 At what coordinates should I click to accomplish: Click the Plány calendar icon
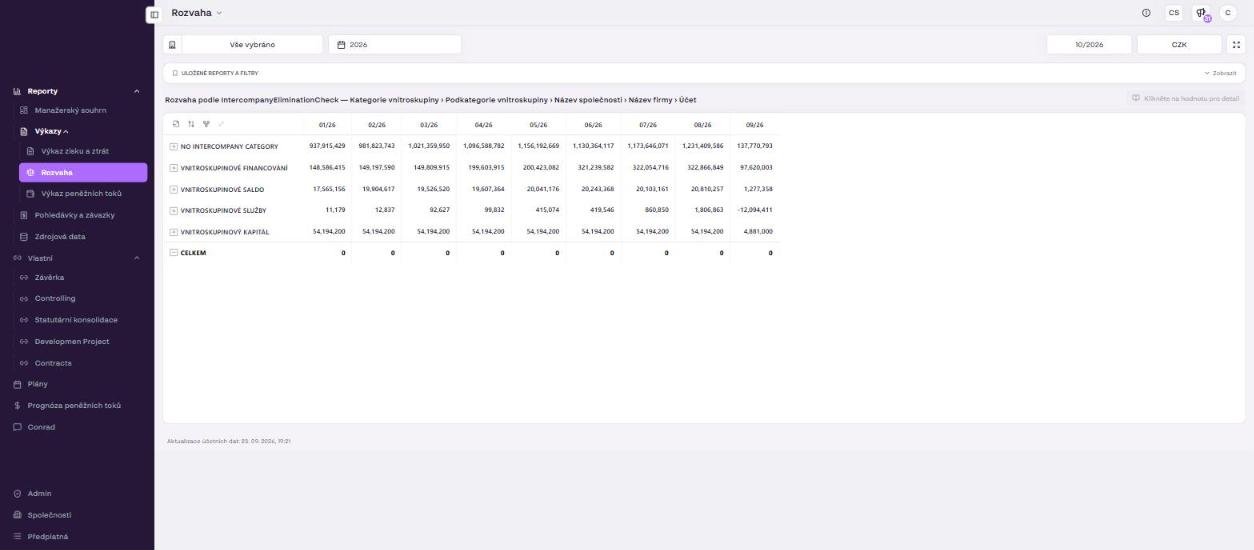tap(17, 384)
